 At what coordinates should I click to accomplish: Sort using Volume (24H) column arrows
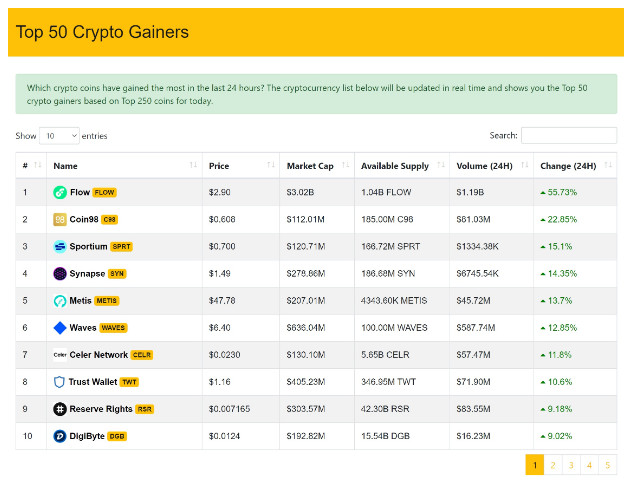point(525,165)
